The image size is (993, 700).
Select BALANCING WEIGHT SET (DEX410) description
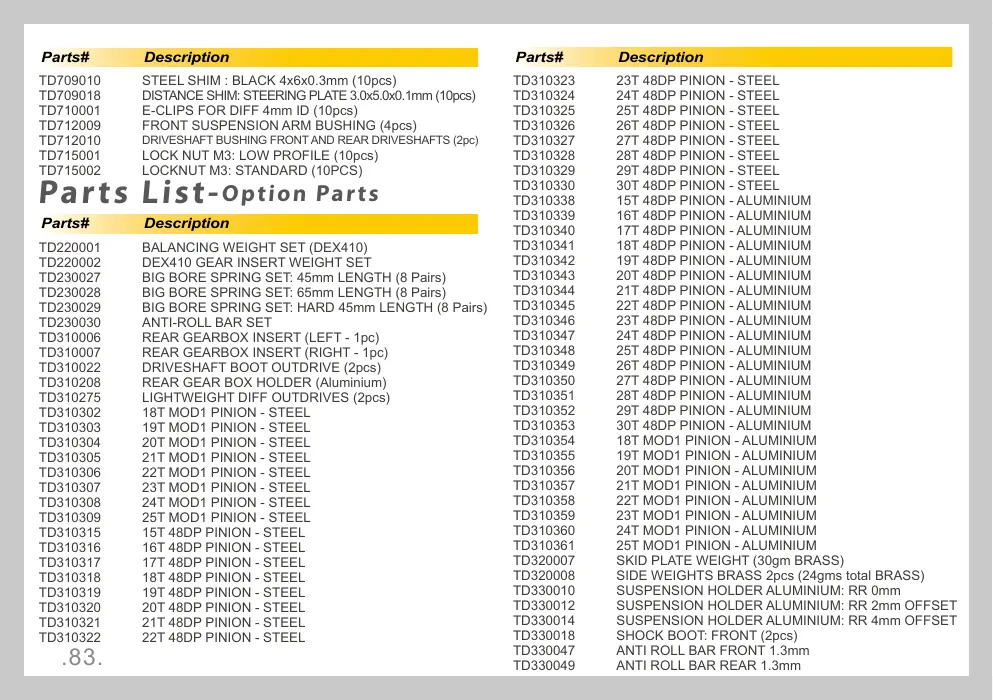coord(255,247)
